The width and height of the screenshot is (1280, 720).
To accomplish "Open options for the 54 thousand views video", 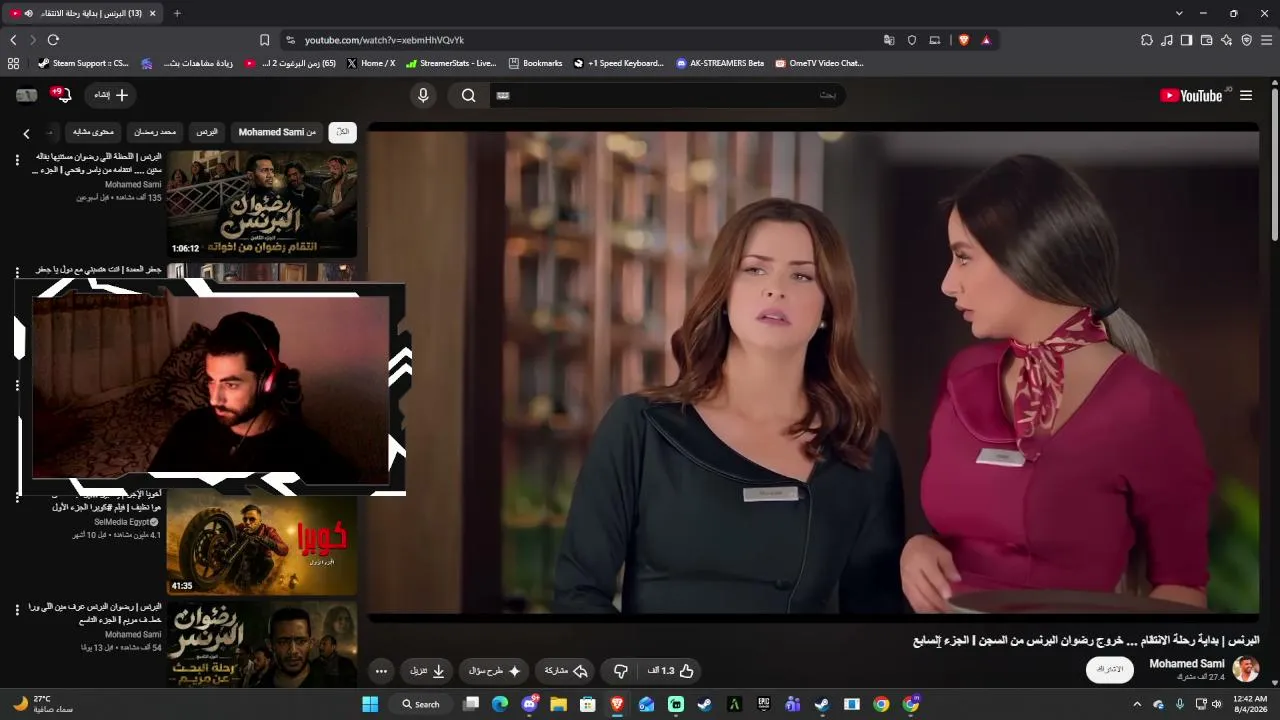I will 17,610.
